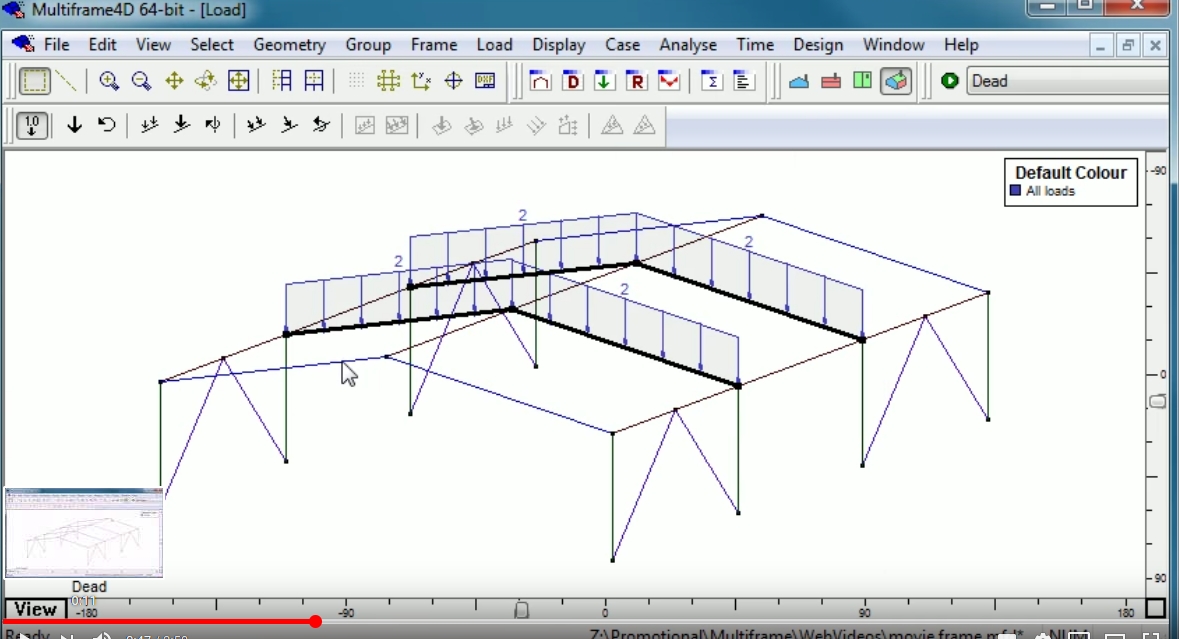Activate the rotate view tool
This screenshot has width=1179, height=639.
click(206, 81)
